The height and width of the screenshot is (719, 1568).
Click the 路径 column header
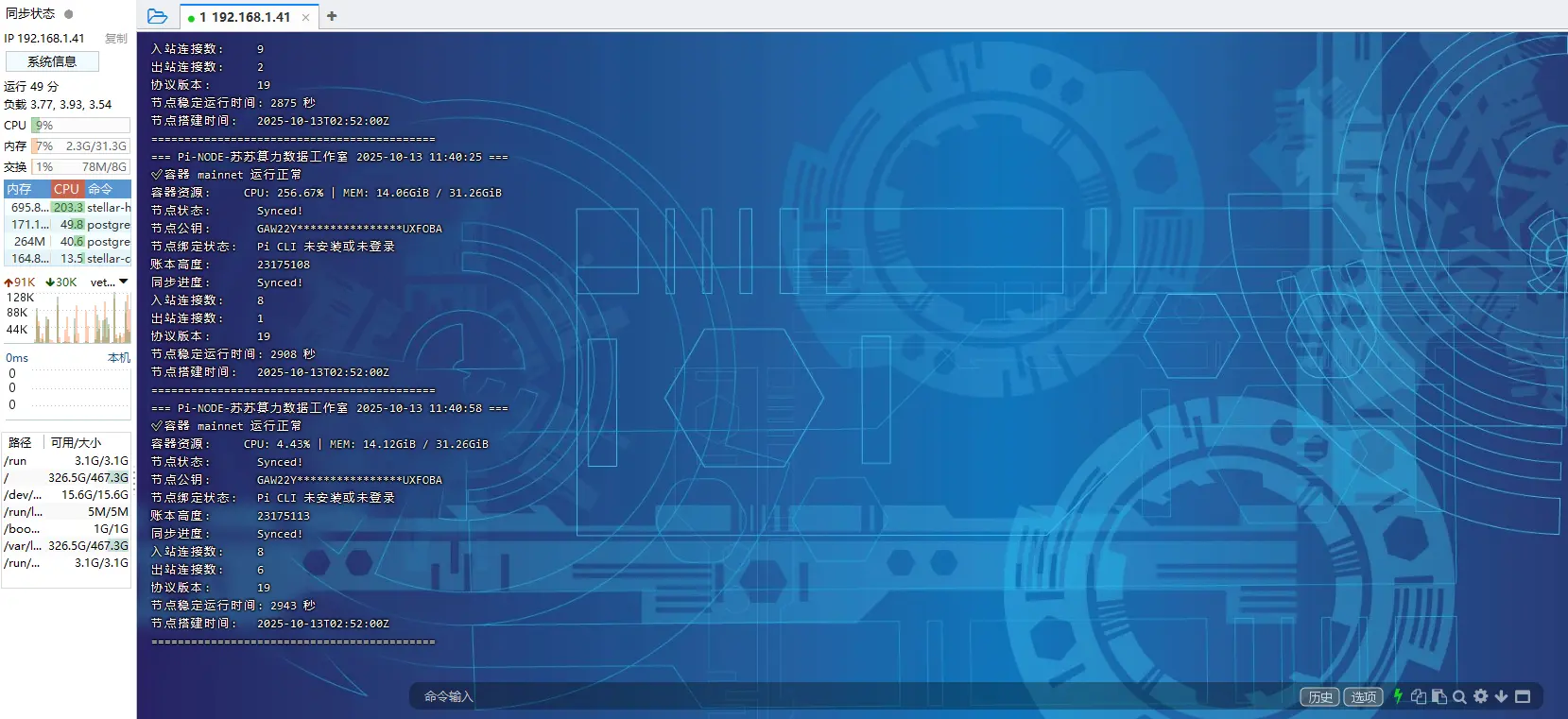click(x=20, y=442)
